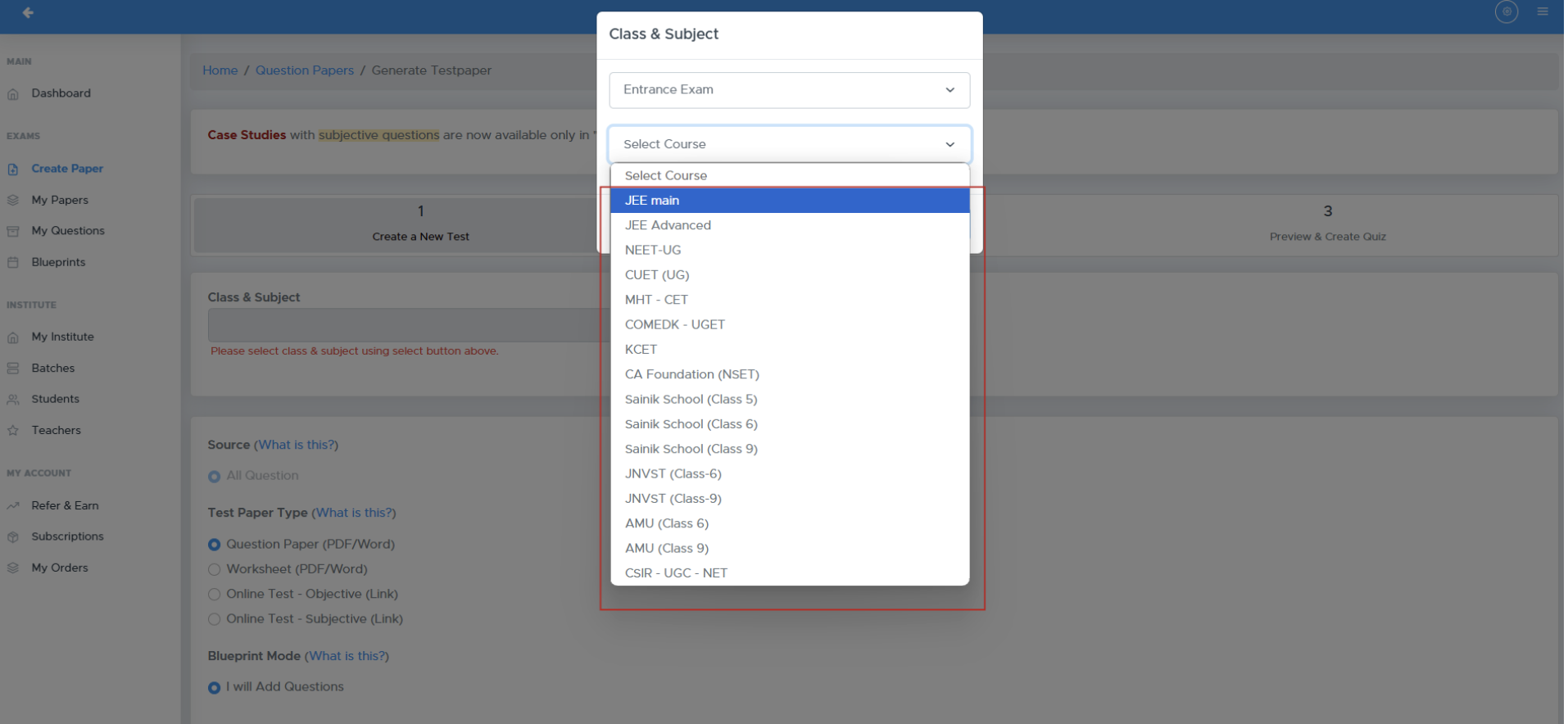Click the Teachers star icon

coord(13,431)
